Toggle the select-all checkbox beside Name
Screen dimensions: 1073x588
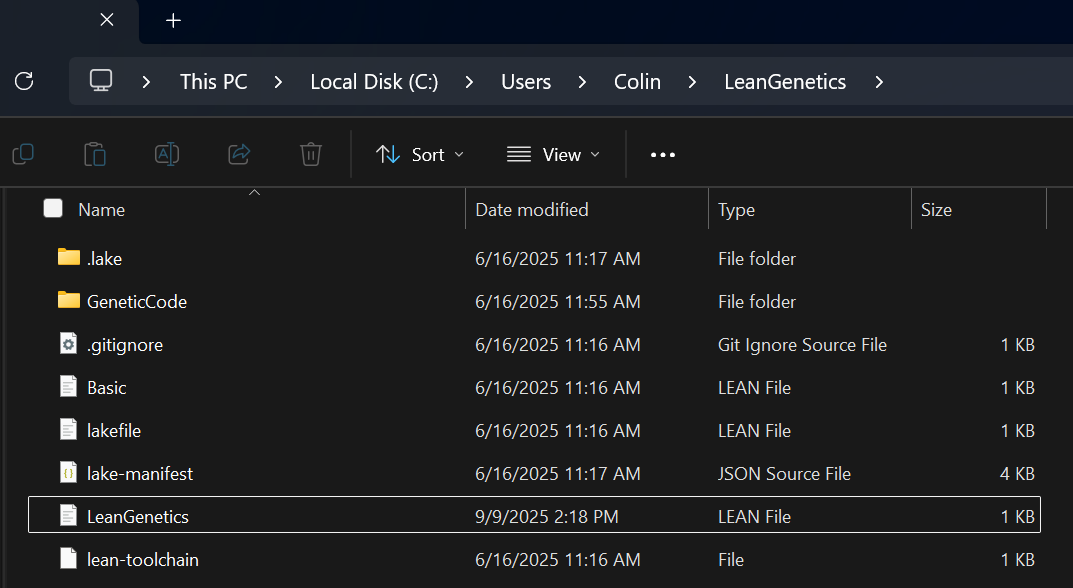53,208
